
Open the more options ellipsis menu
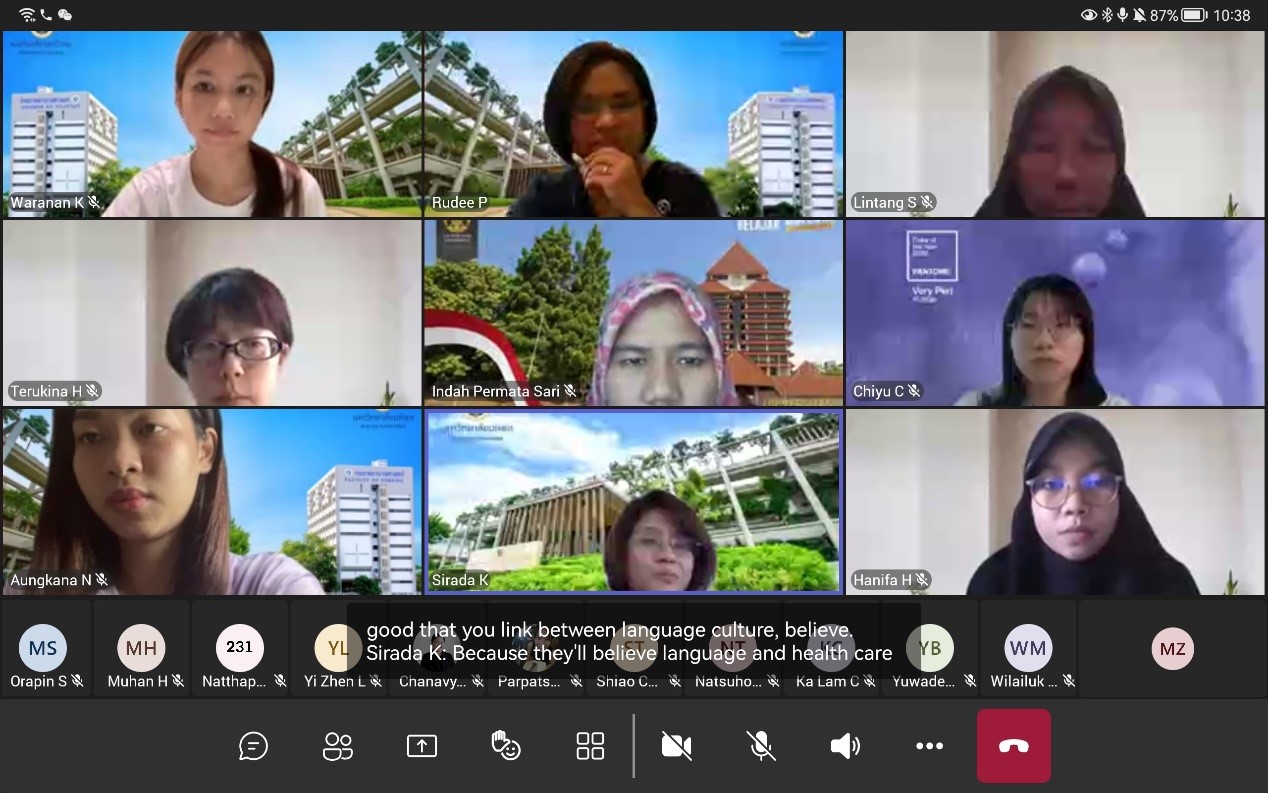(929, 746)
